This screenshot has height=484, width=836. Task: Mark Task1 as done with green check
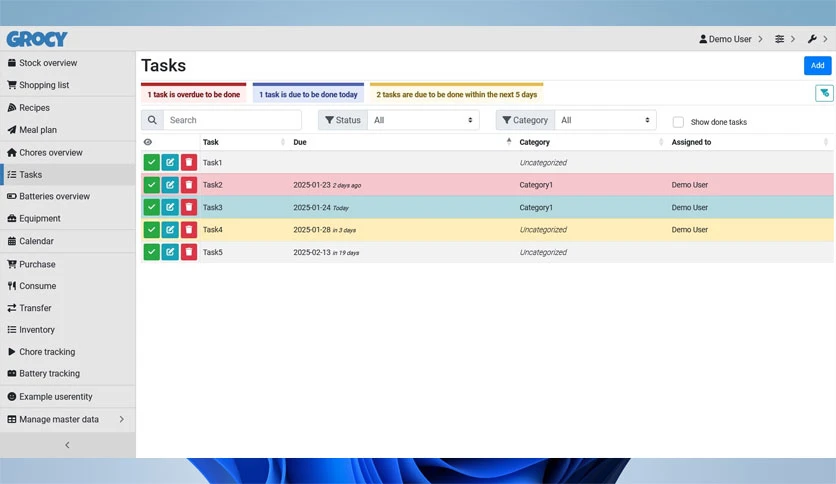151,163
